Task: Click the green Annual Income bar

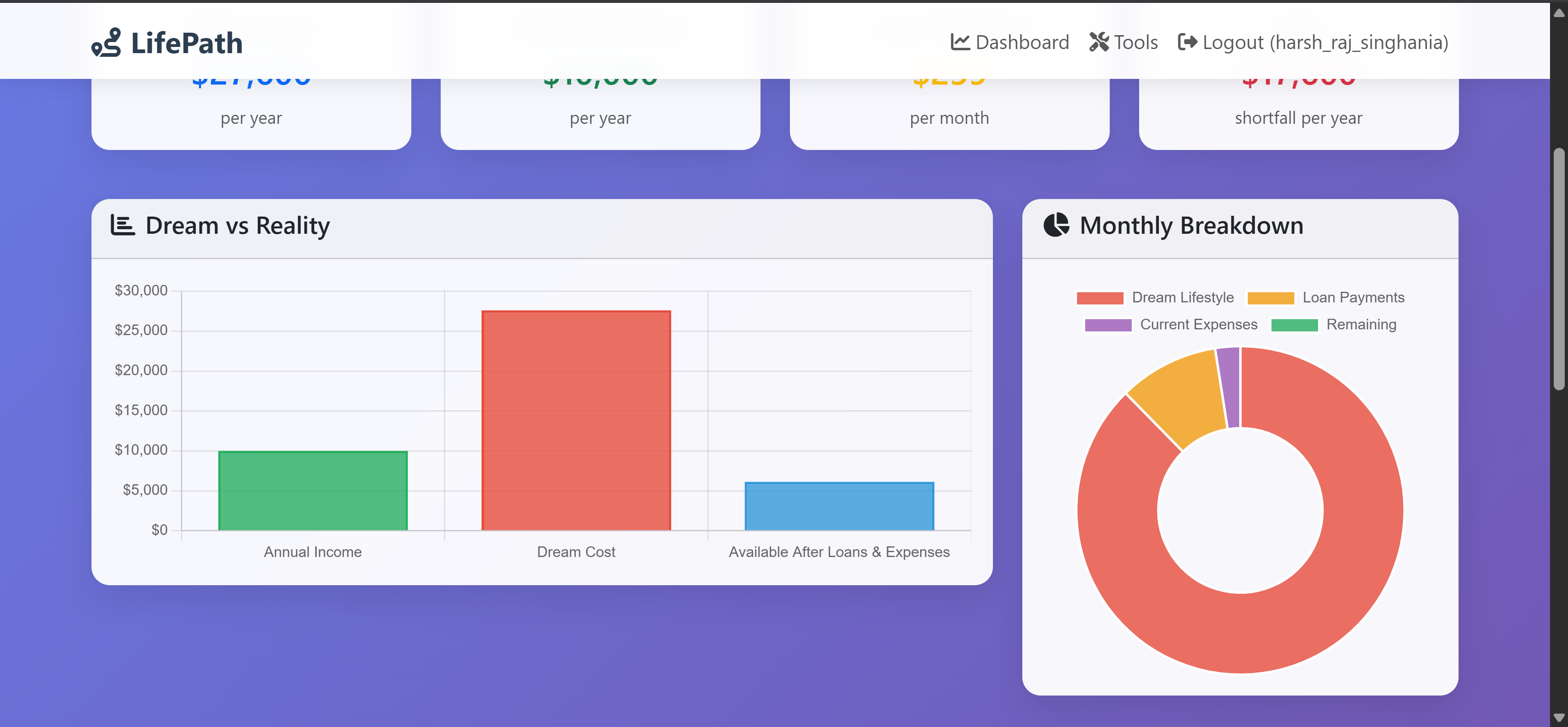Action: (312, 490)
